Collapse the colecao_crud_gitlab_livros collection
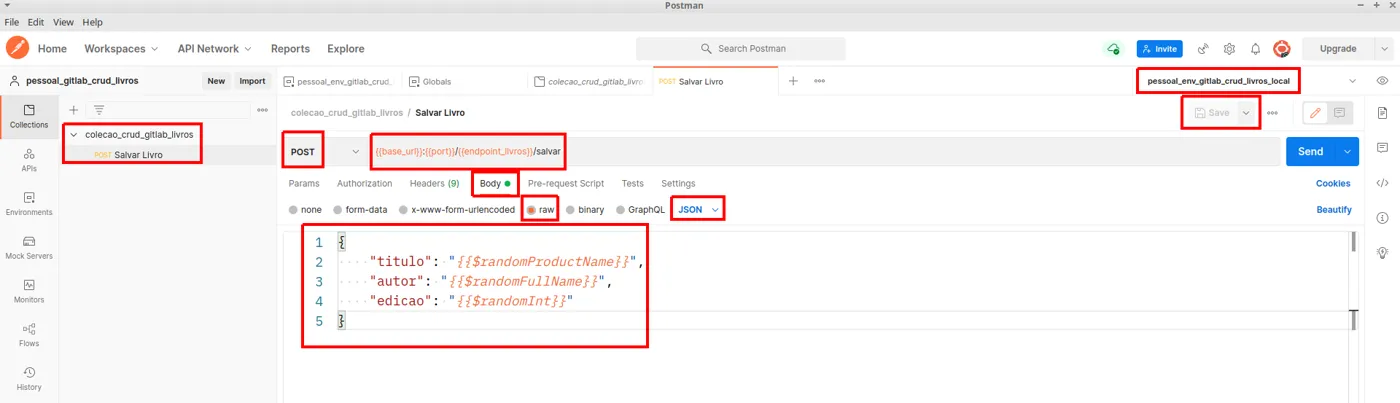This screenshot has height=403, width=1400. point(73,134)
